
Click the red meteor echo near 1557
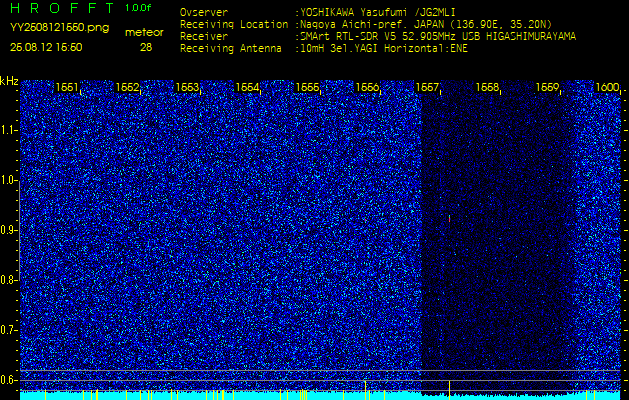tap(449, 219)
